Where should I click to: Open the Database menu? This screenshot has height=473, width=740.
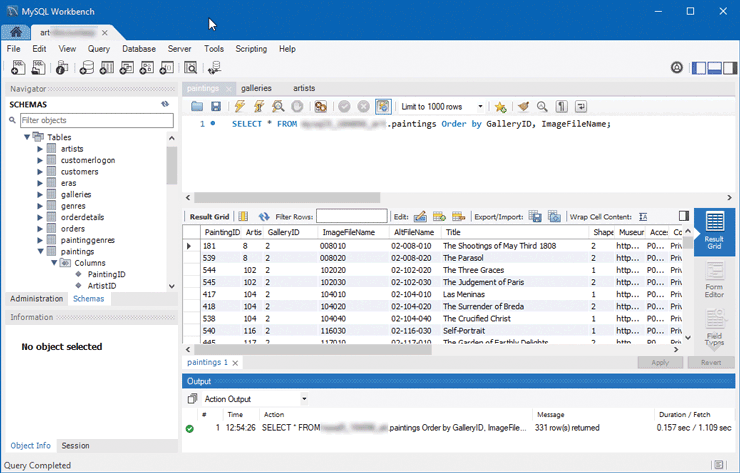pyautogui.click(x=139, y=48)
